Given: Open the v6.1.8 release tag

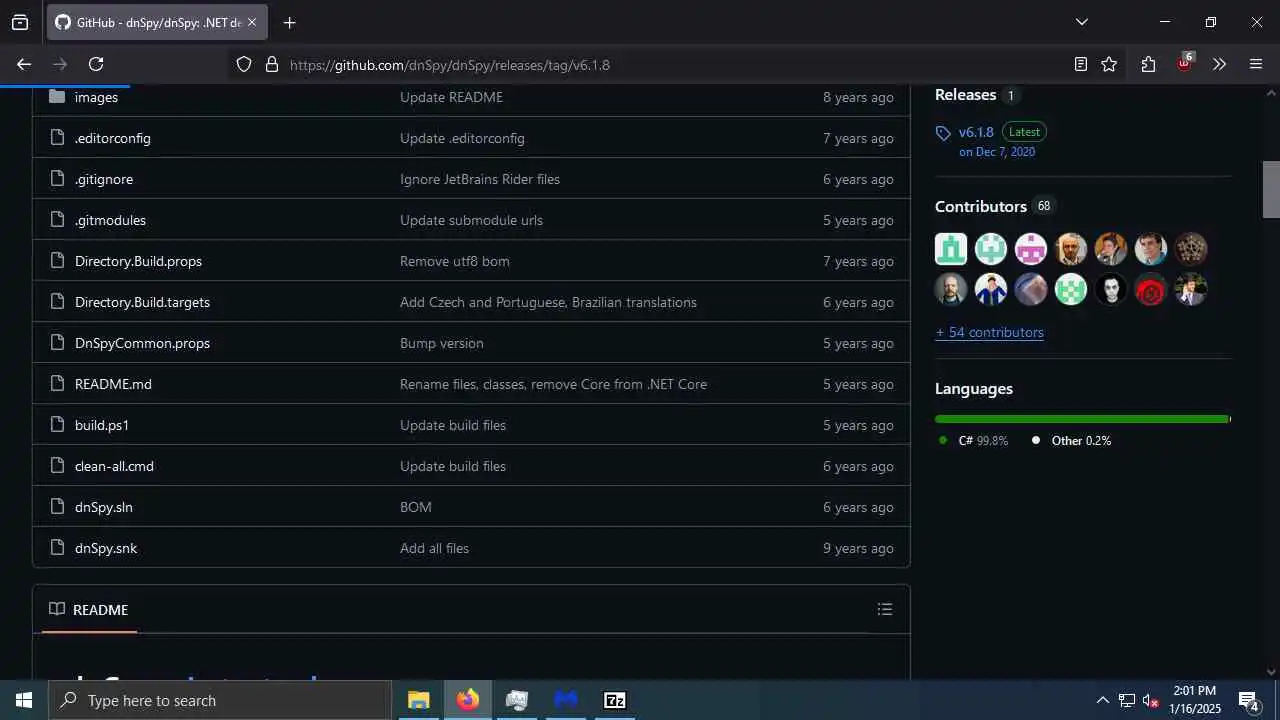Looking at the screenshot, I should point(976,132).
